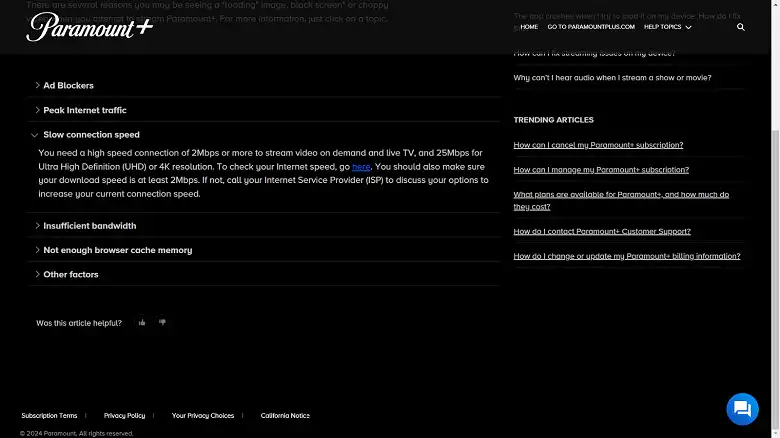Click the Paramount+ logo
The height and width of the screenshot is (438, 780).
[x=90, y=27]
